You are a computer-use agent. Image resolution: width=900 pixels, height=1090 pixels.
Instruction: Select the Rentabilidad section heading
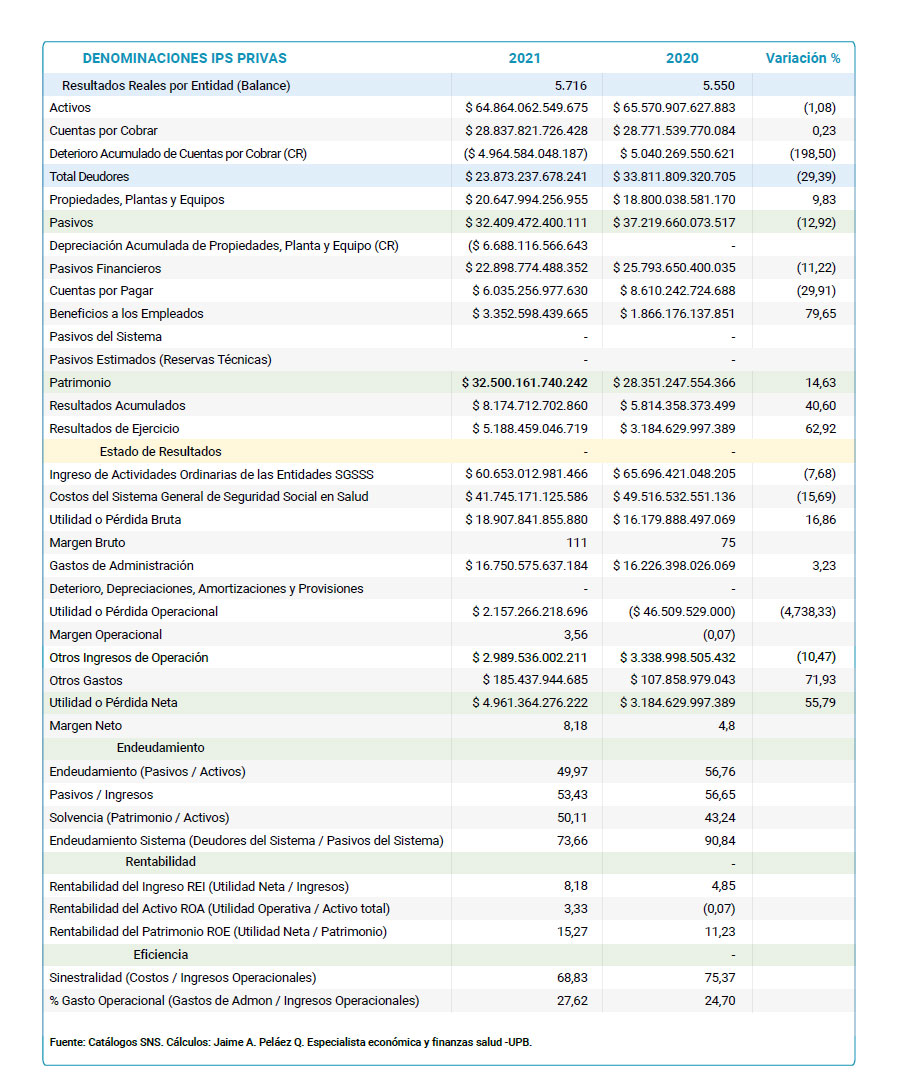[160, 862]
